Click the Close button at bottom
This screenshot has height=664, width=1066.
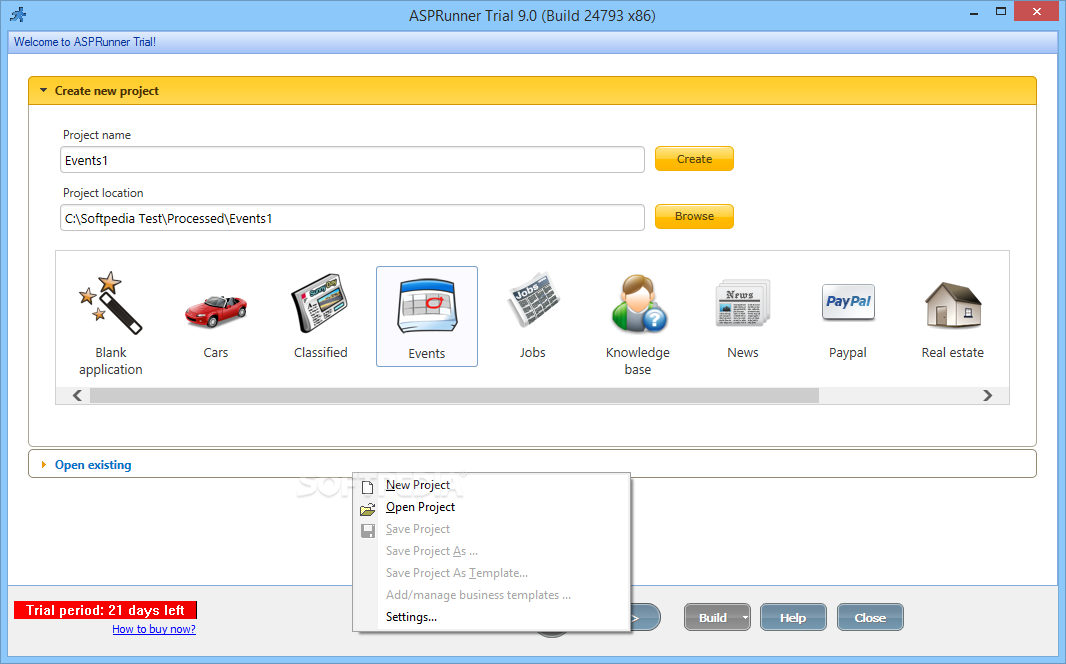tap(870, 618)
